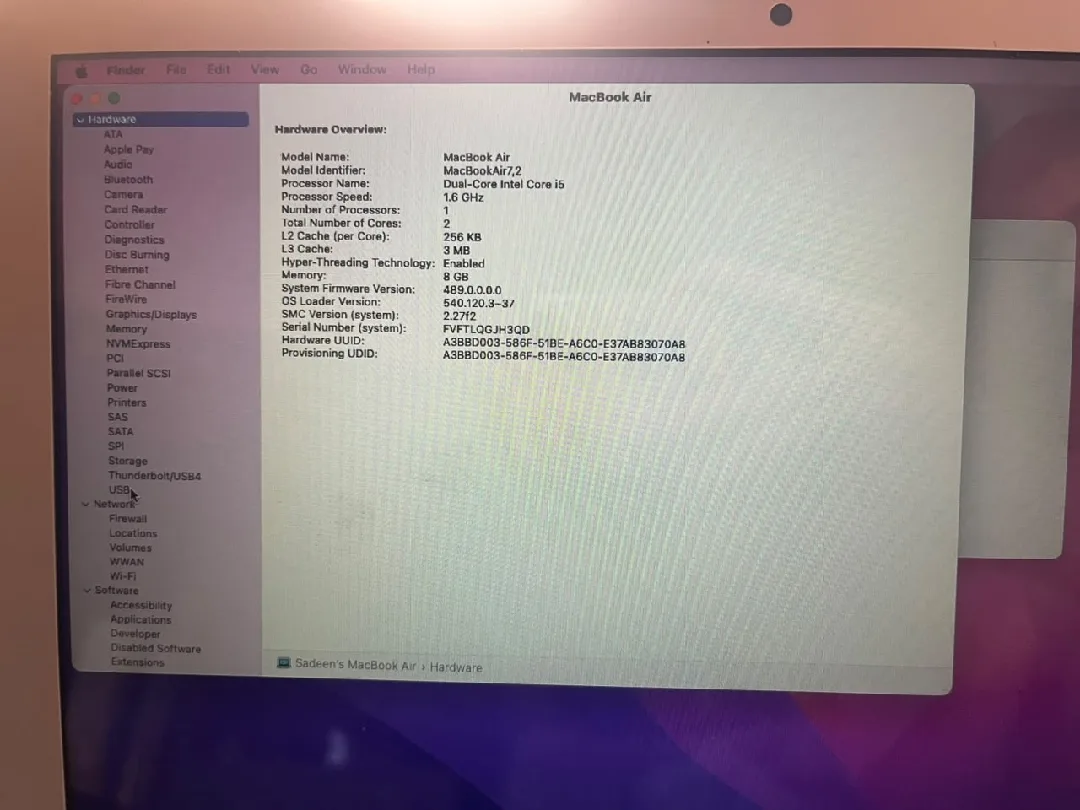Viewport: 1080px width, 810px height.
Task: Click the Model Identifier value MacBookAir7,2
Action: tap(482, 171)
